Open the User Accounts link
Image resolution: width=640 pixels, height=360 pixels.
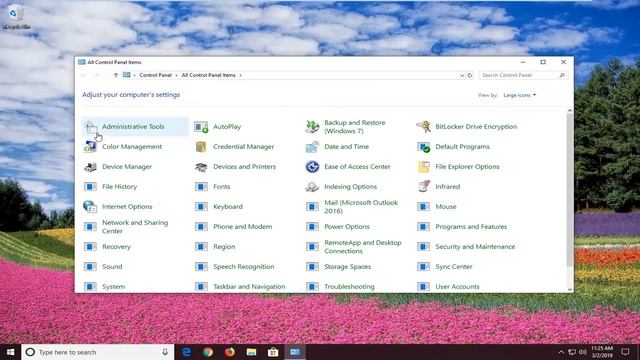point(457,287)
